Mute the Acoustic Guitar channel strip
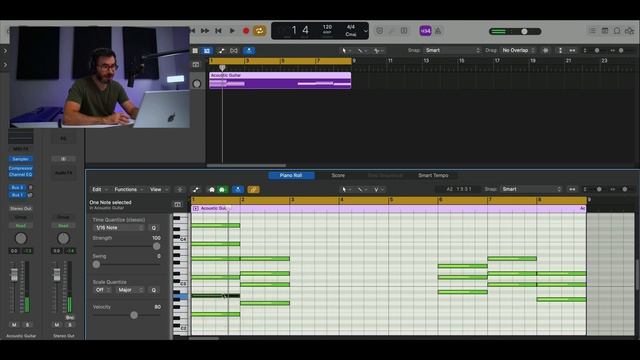 click(14, 325)
